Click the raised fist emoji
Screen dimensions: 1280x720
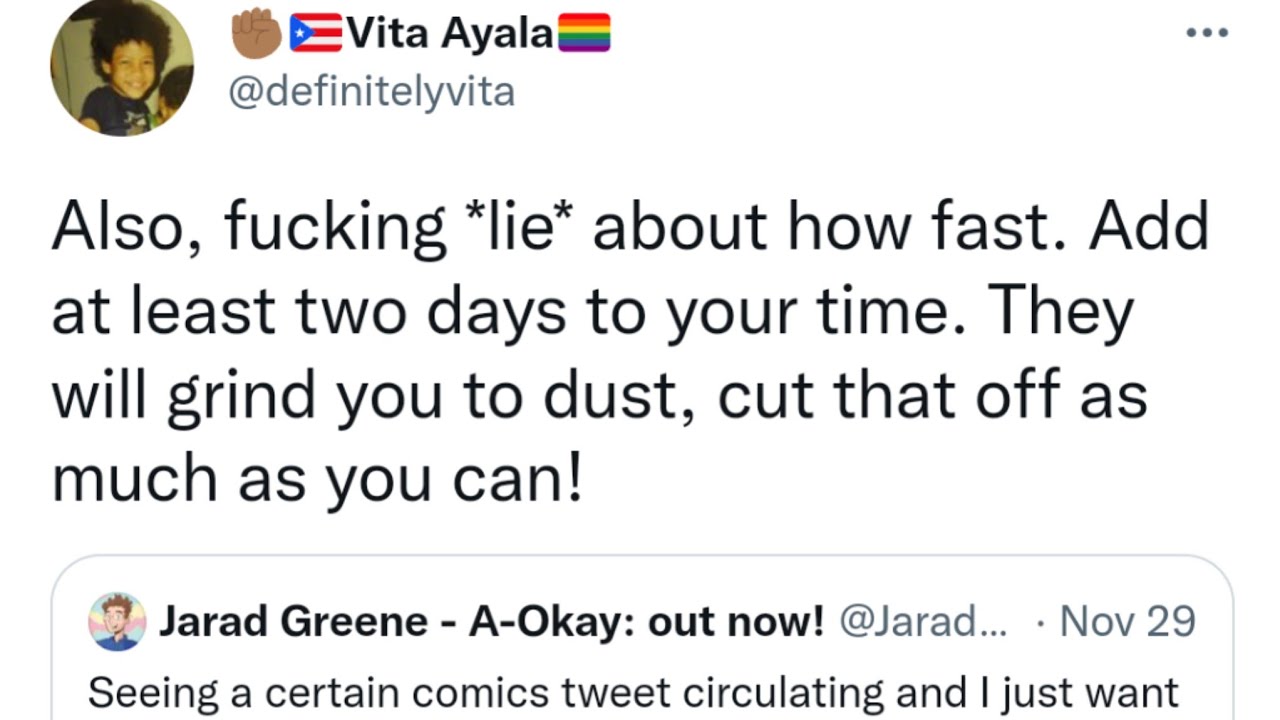(256, 34)
